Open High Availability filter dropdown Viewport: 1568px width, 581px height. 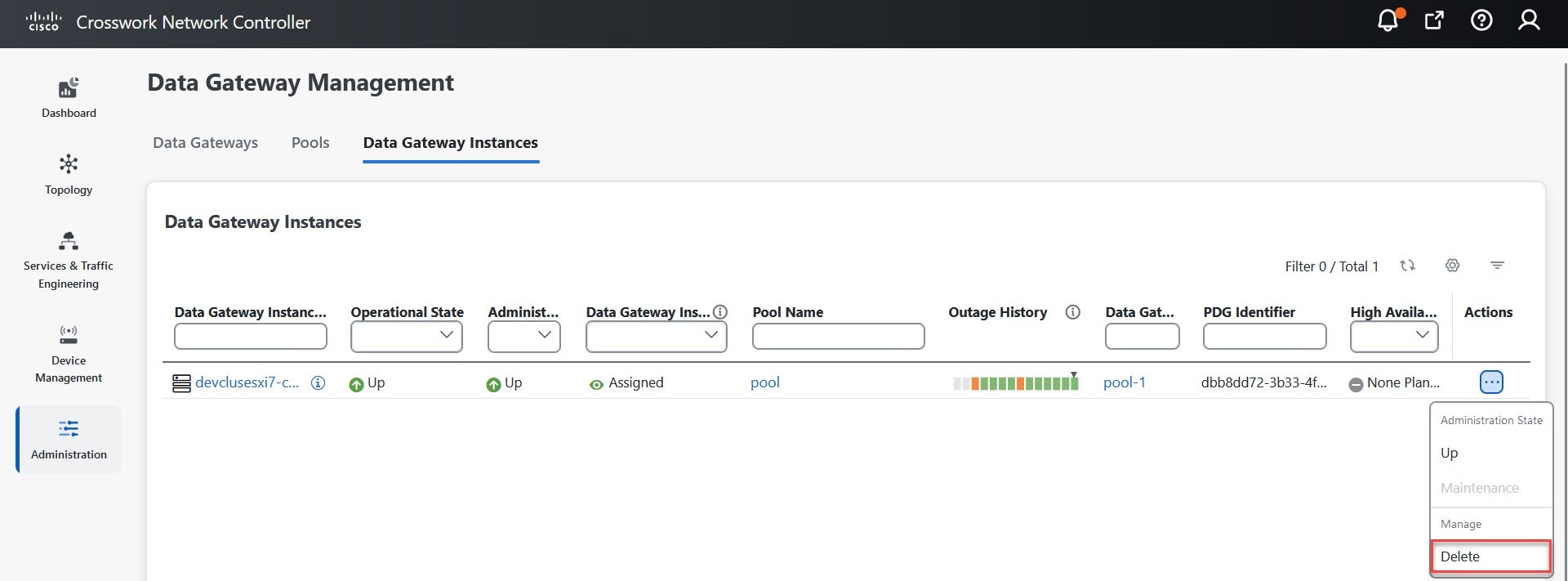point(1394,336)
